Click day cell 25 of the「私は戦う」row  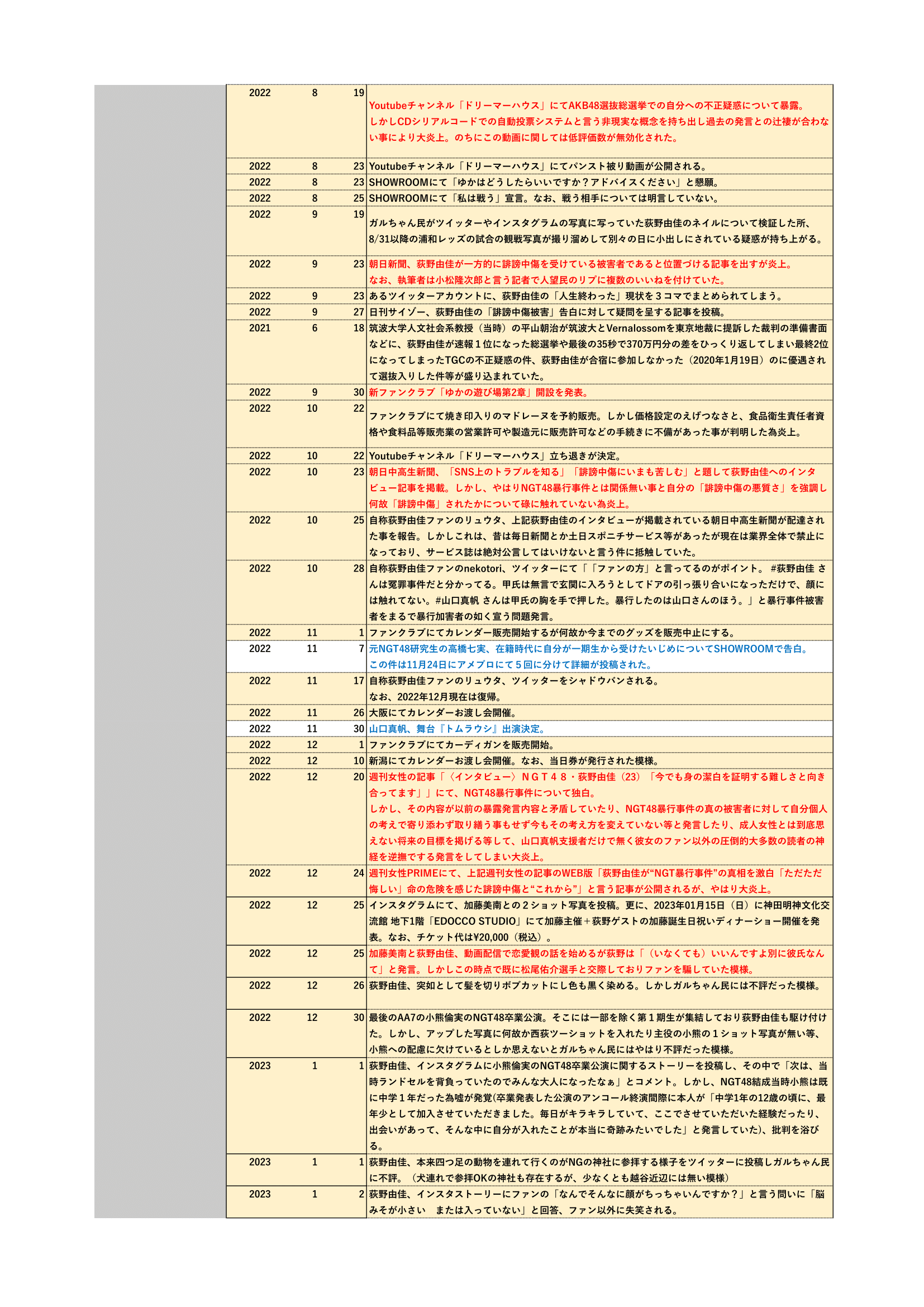coord(359,198)
